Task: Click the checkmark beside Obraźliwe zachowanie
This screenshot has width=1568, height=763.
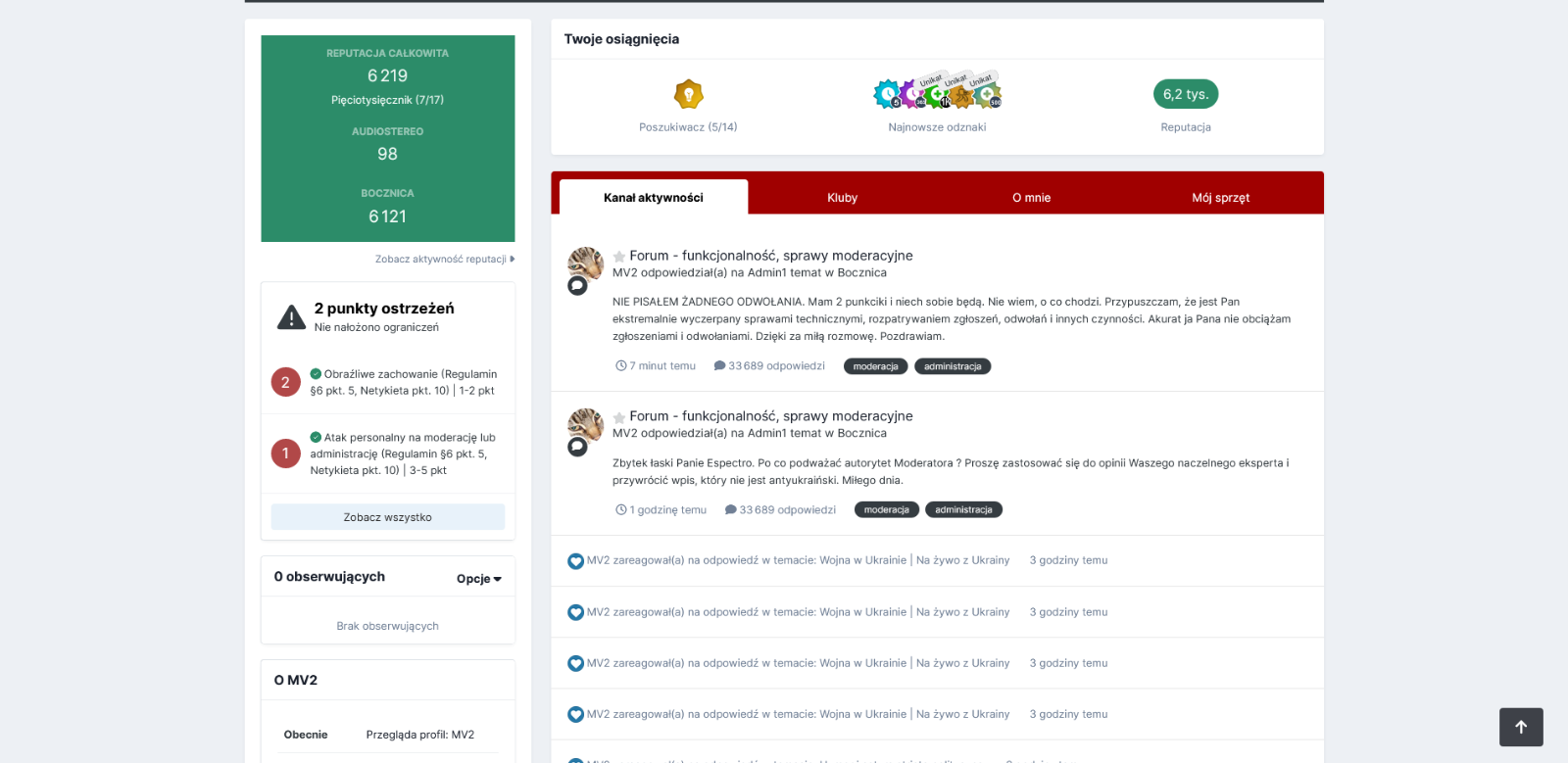Action: (316, 374)
